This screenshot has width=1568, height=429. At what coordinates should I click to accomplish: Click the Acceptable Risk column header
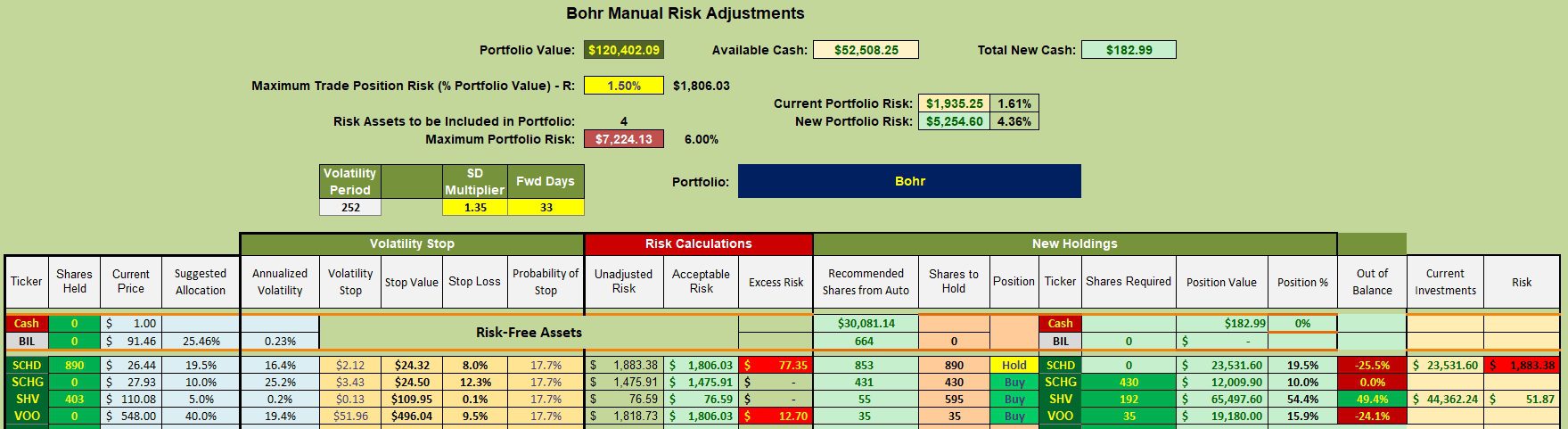pyautogui.click(x=701, y=282)
